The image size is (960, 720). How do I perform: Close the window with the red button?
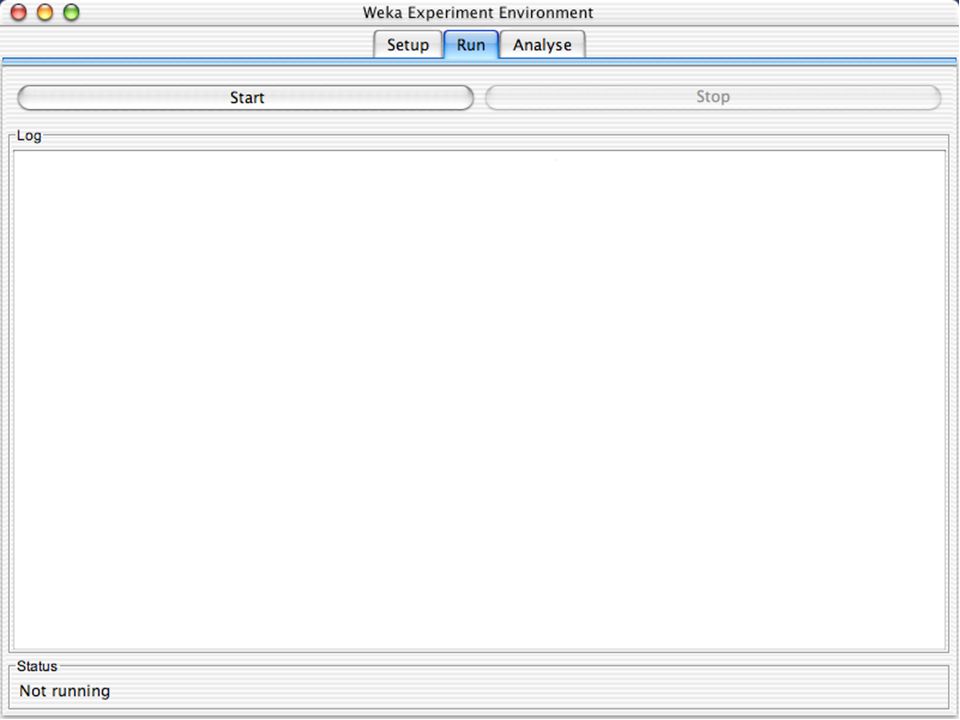click(x=19, y=12)
